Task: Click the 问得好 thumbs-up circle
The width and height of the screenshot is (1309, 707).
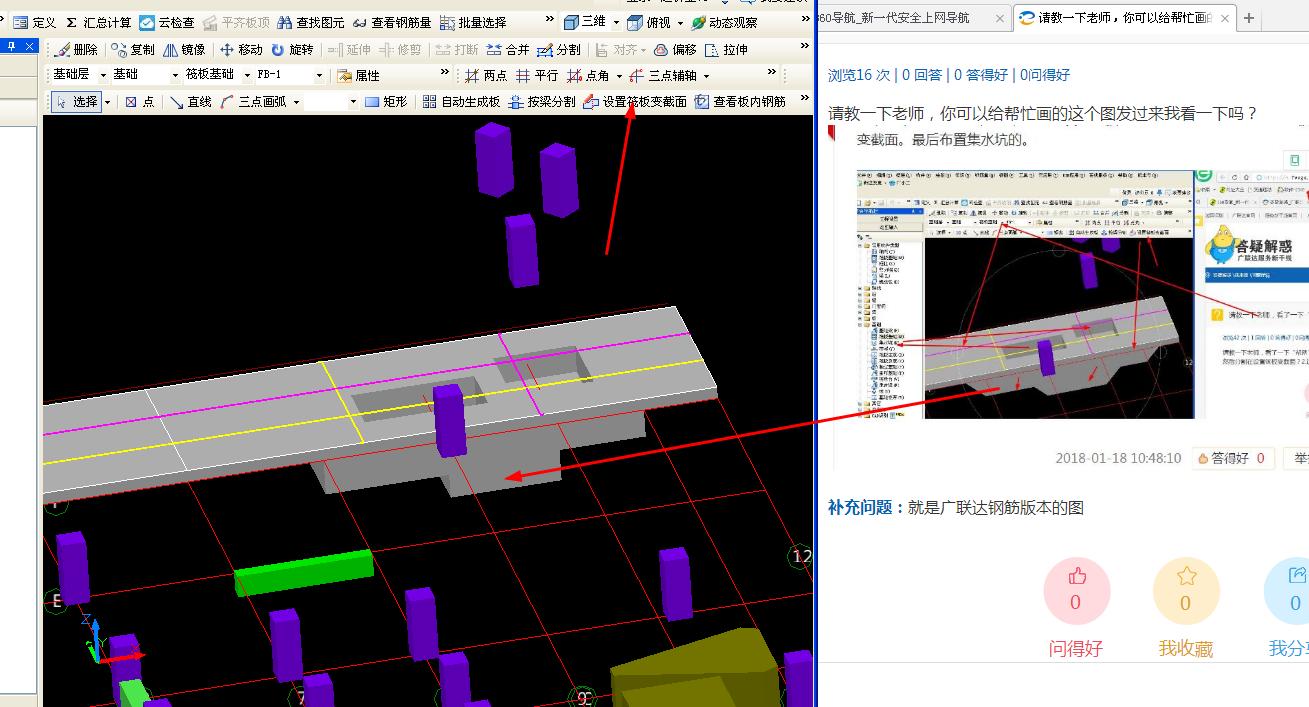Action: click(1077, 591)
